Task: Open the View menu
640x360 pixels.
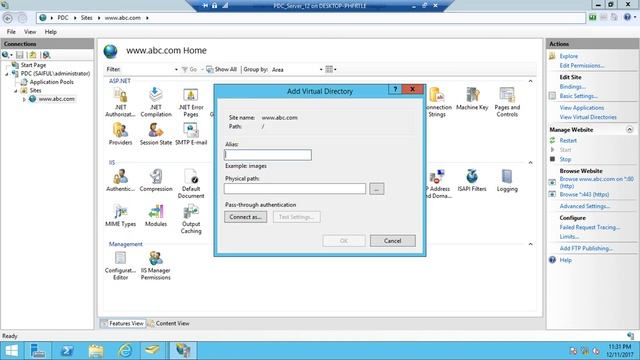Action: point(30,32)
